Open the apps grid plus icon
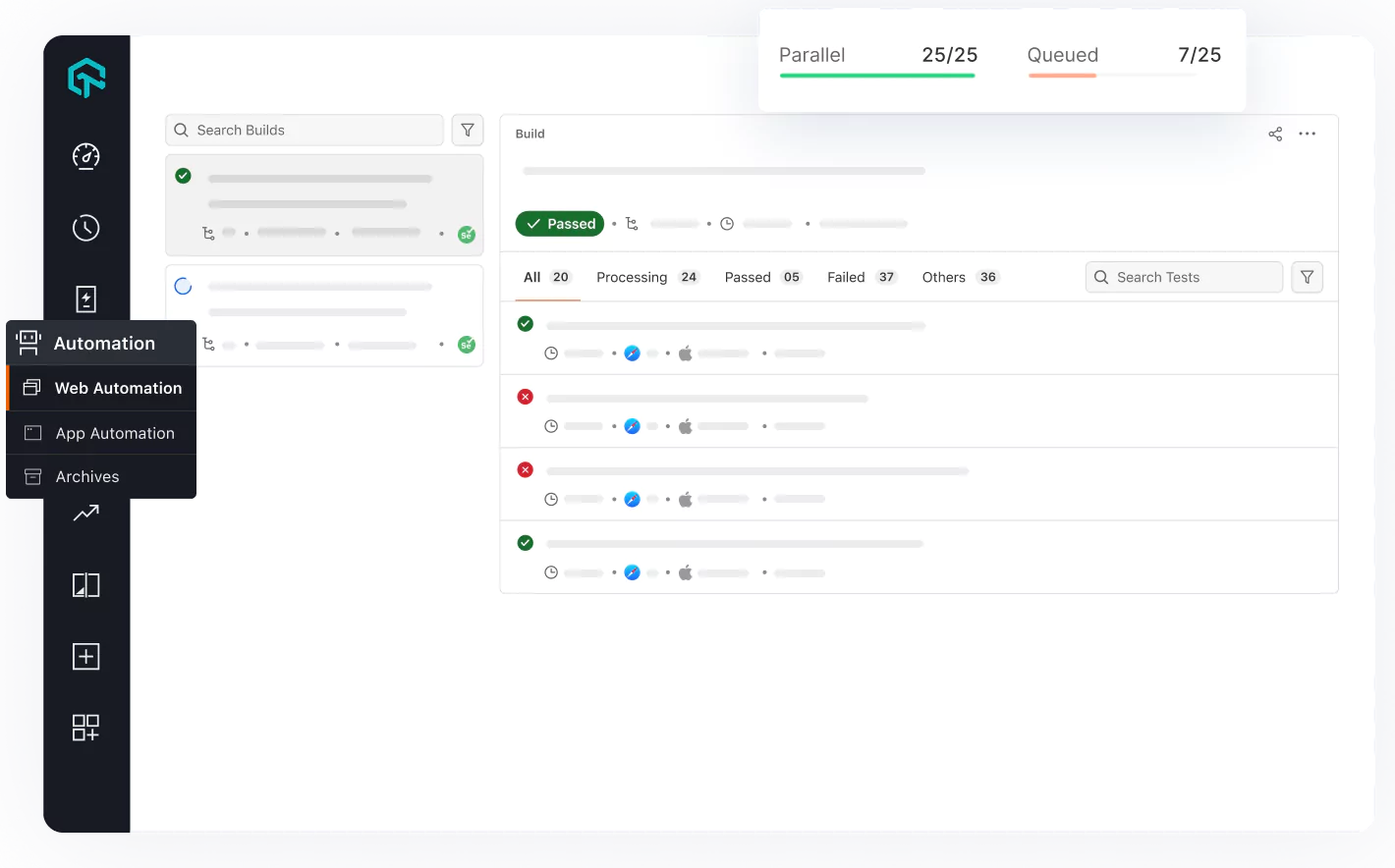Image resolution: width=1395 pixels, height=868 pixels. coord(86,728)
